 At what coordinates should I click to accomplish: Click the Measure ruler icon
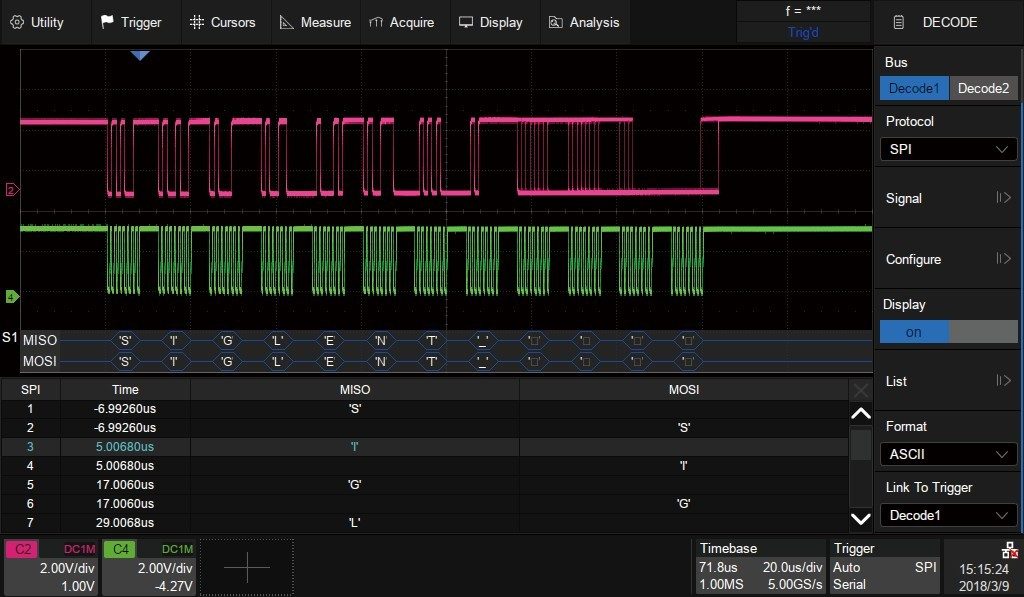287,22
